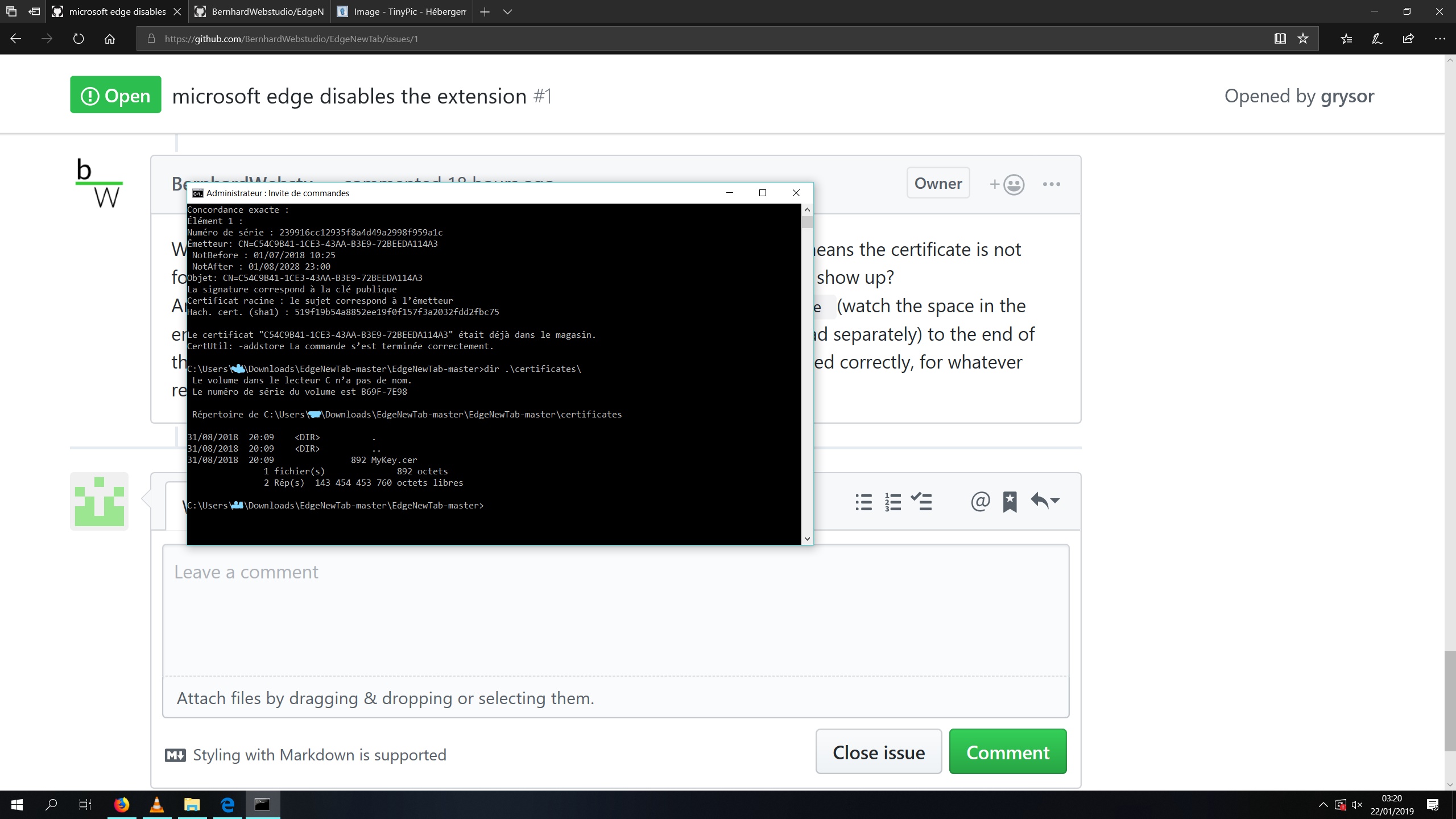The image size is (1456, 819).
Task: Refresh the page with the reload icon
Action: tap(79, 39)
